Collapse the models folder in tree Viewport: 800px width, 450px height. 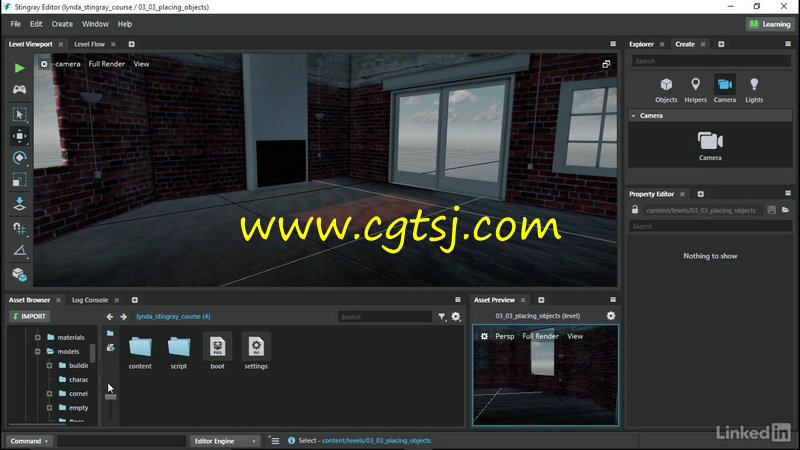click(37, 352)
